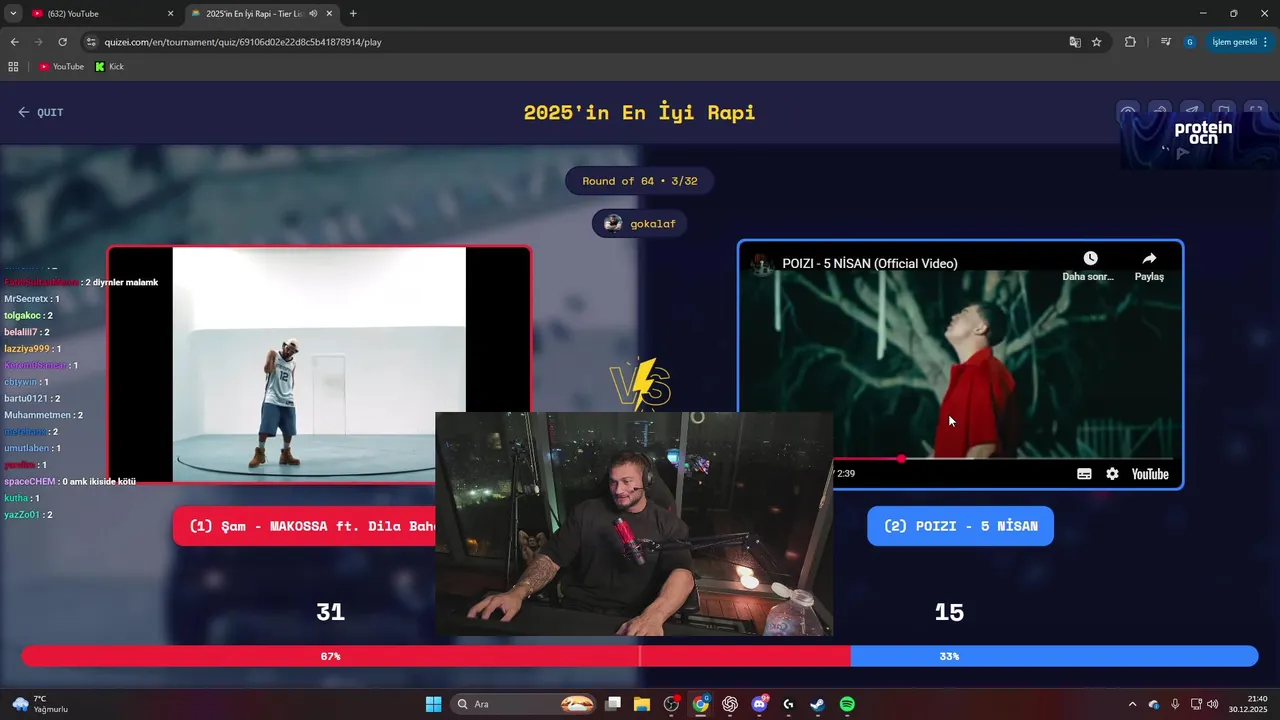Open the POIZI channel avatar in player
1280x720 pixels.
[764, 264]
